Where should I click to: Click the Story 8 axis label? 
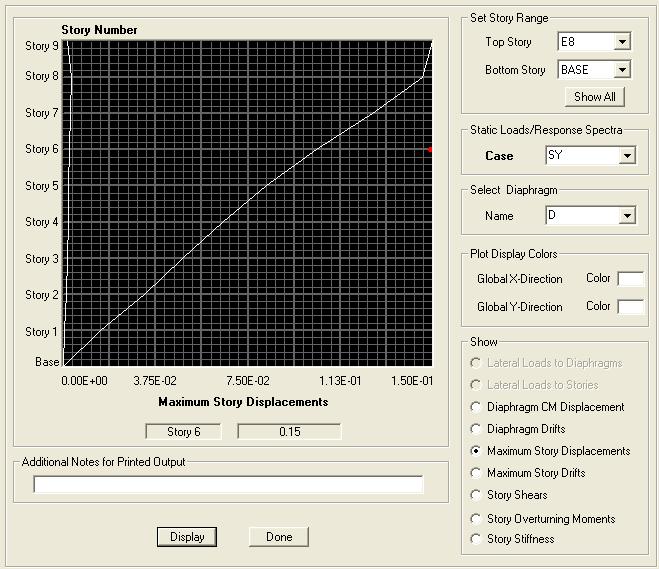tap(42, 76)
